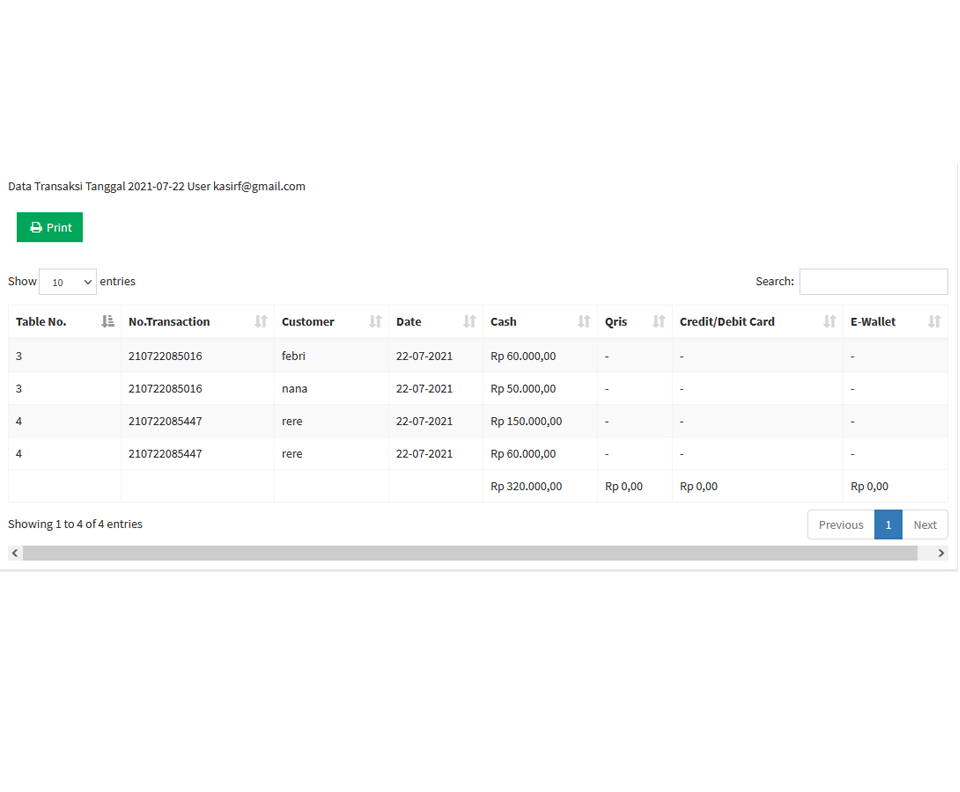
Task: Sort by Table No. sort icon
Action: [x=108, y=322]
